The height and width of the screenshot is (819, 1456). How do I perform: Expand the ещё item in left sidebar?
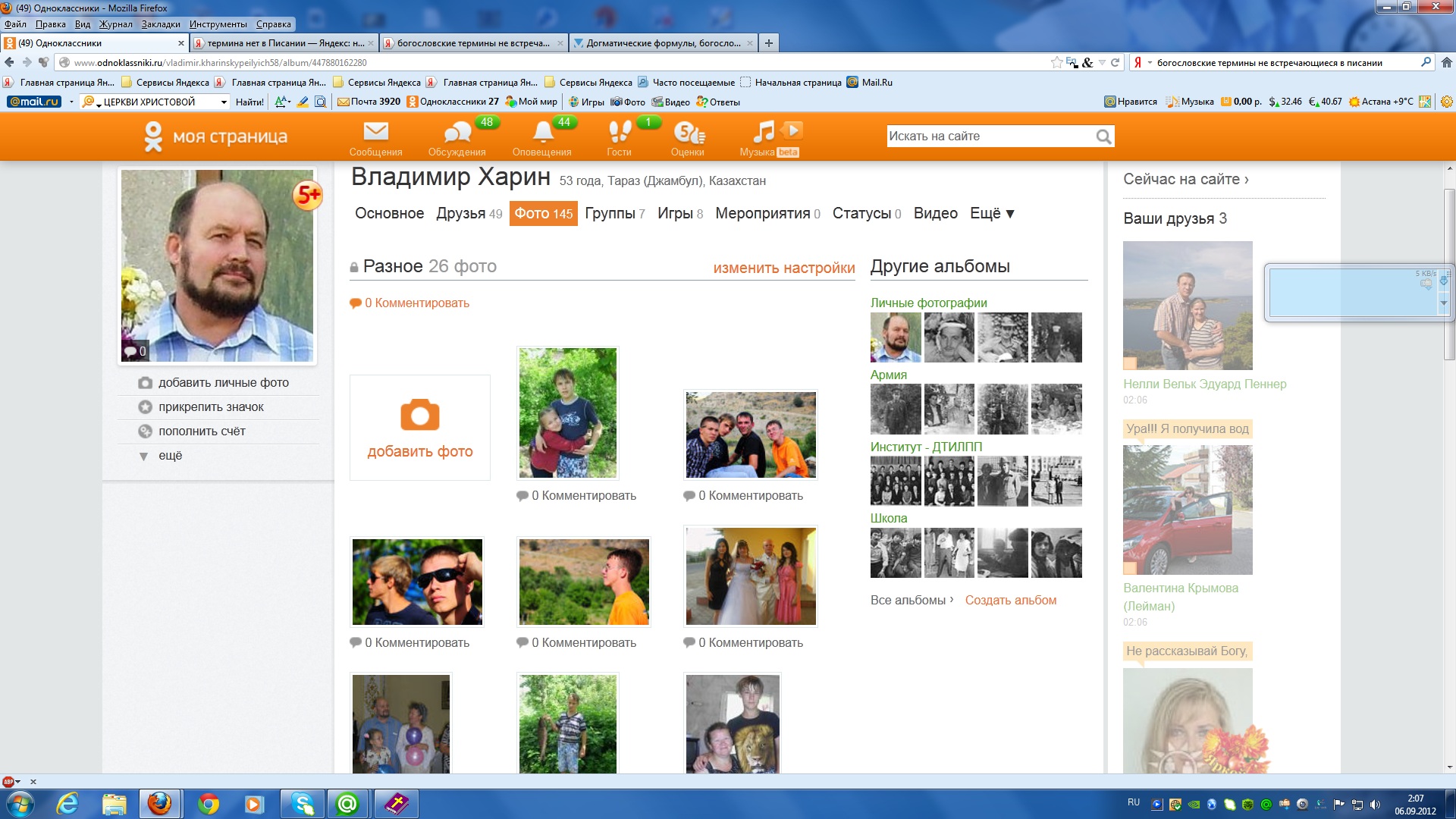point(170,456)
